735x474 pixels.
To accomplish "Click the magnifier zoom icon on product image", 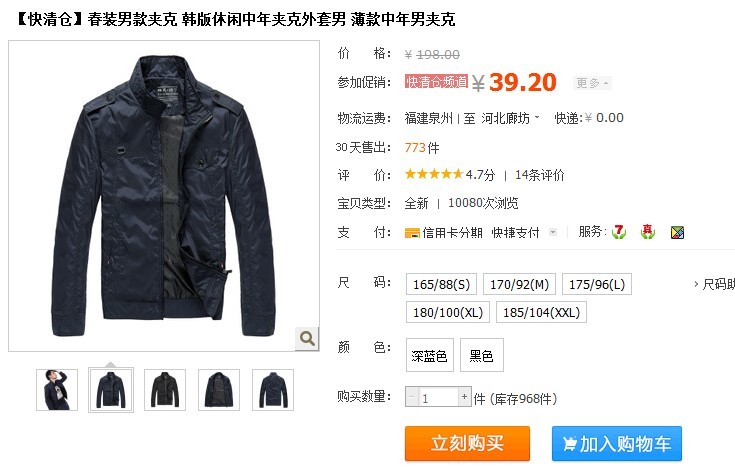I will [307, 338].
